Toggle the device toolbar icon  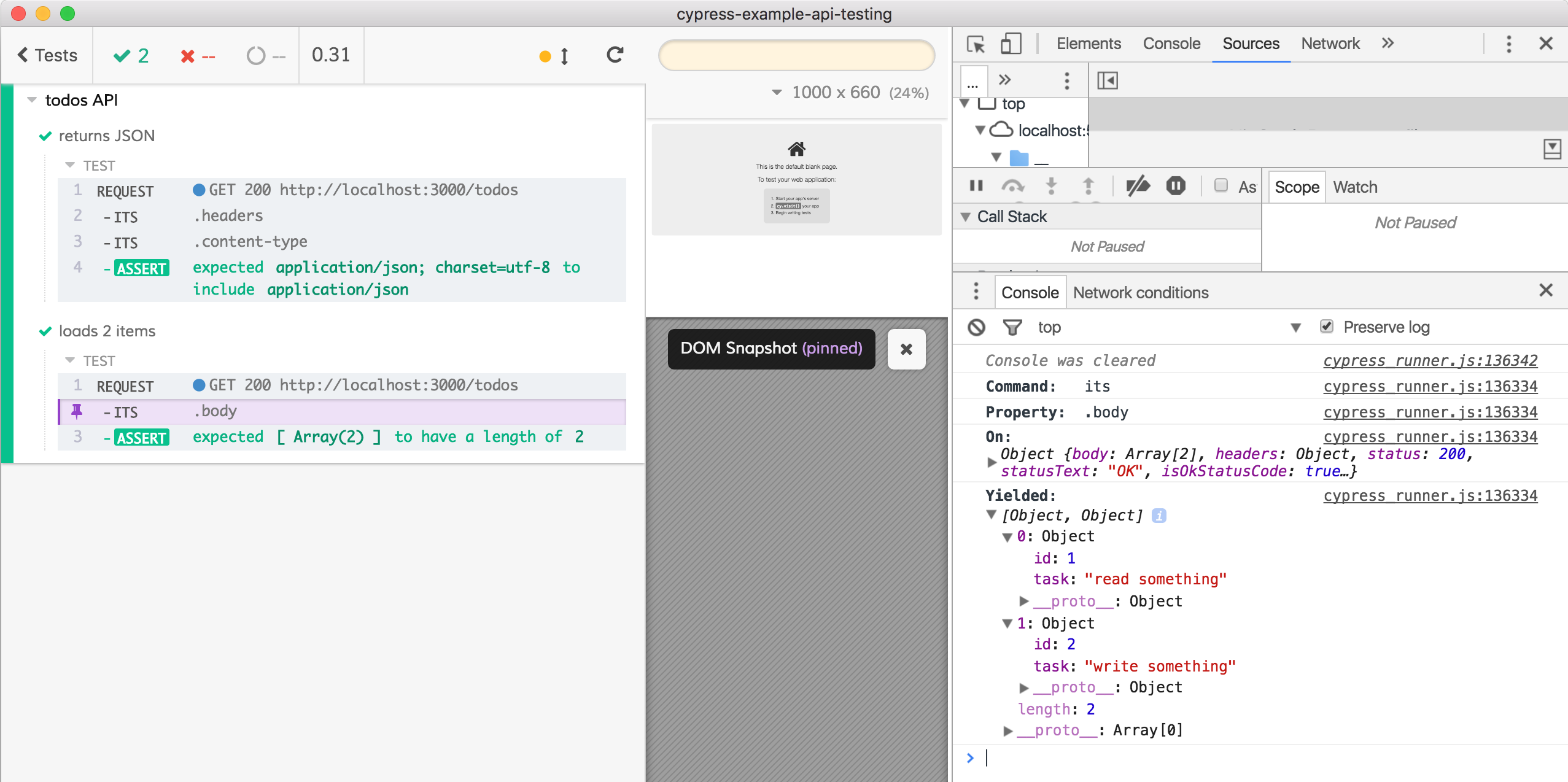pyautogui.click(x=1011, y=44)
